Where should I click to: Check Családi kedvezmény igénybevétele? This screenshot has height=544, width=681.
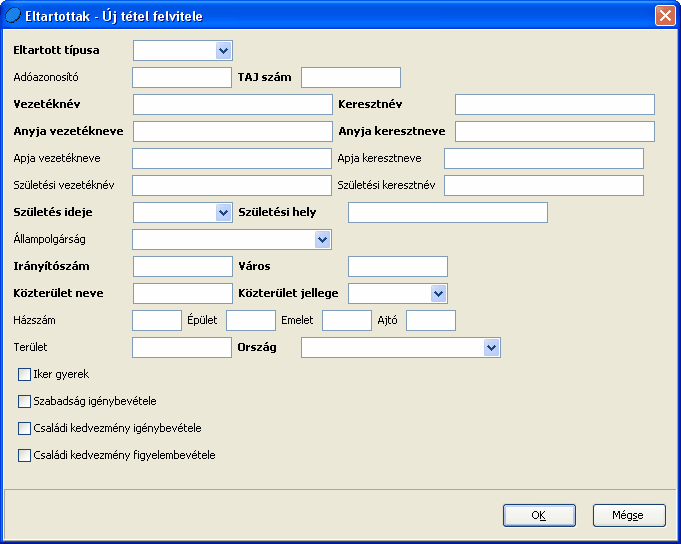click(24, 428)
